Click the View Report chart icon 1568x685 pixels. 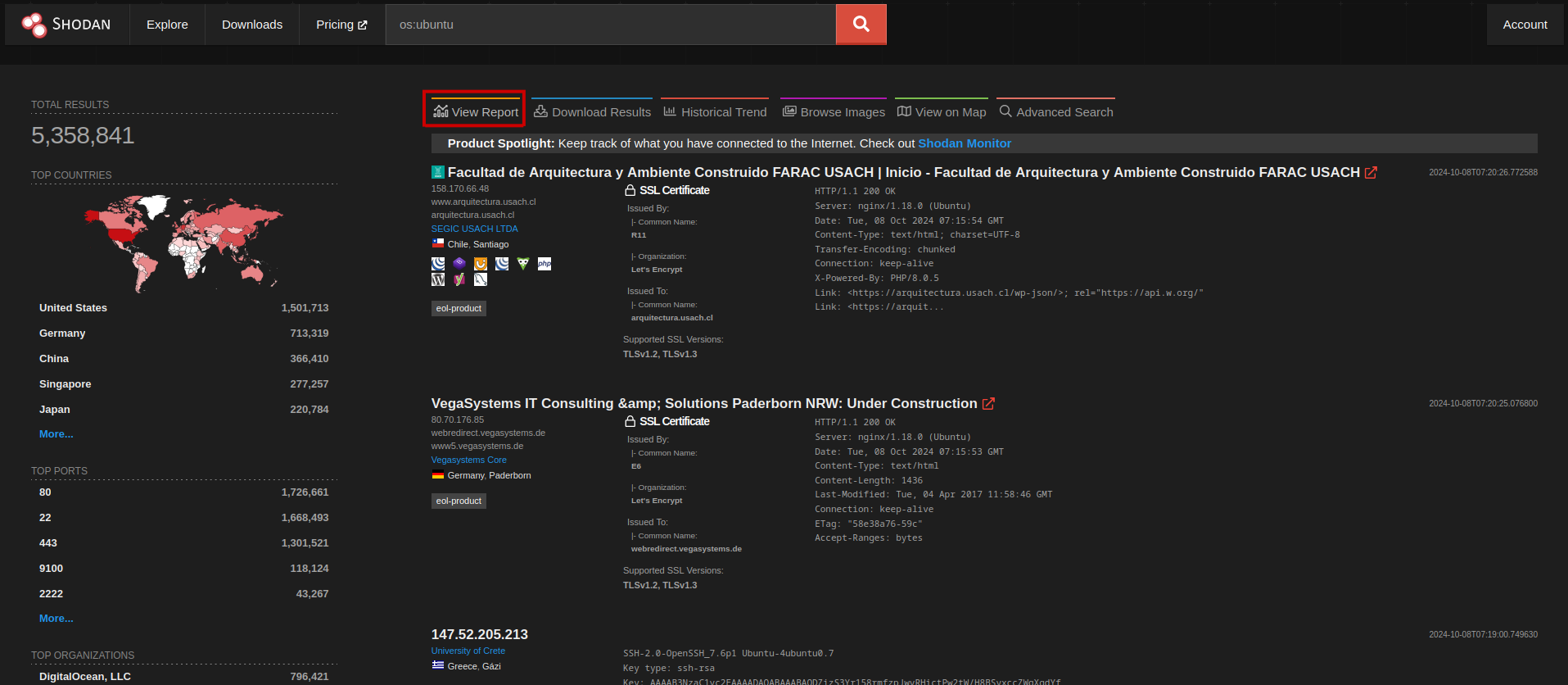coord(441,111)
